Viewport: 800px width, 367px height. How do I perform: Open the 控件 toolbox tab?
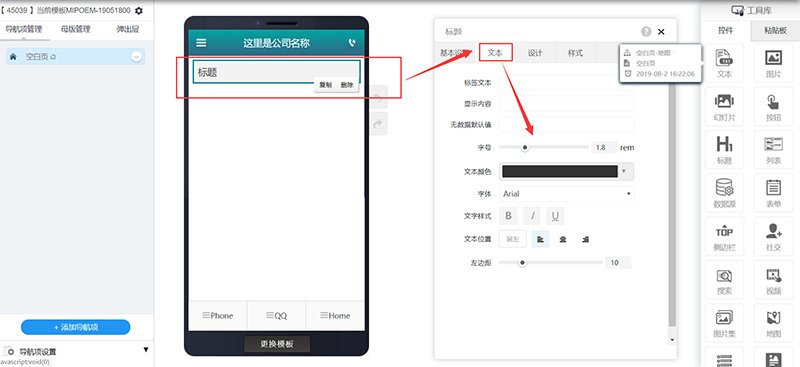point(726,30)
